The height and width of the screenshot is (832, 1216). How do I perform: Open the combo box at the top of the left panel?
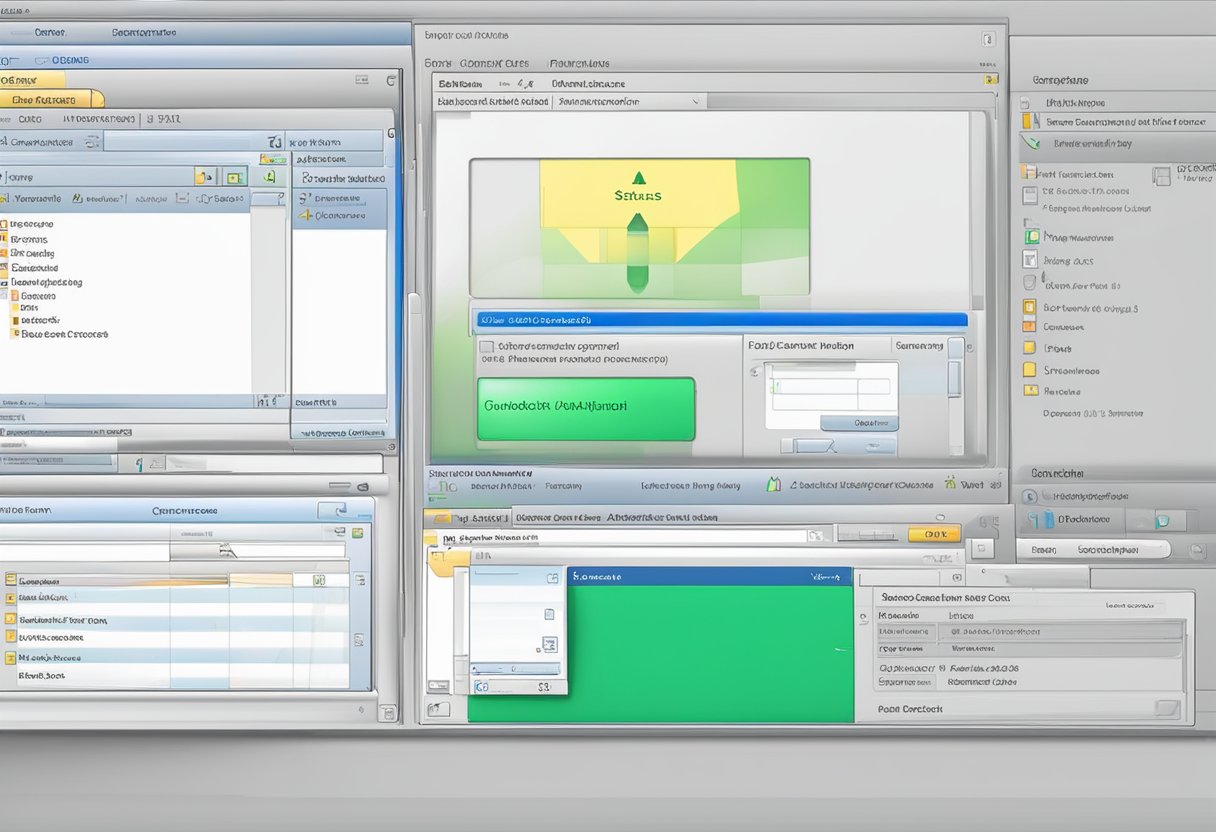coord(190,142)
